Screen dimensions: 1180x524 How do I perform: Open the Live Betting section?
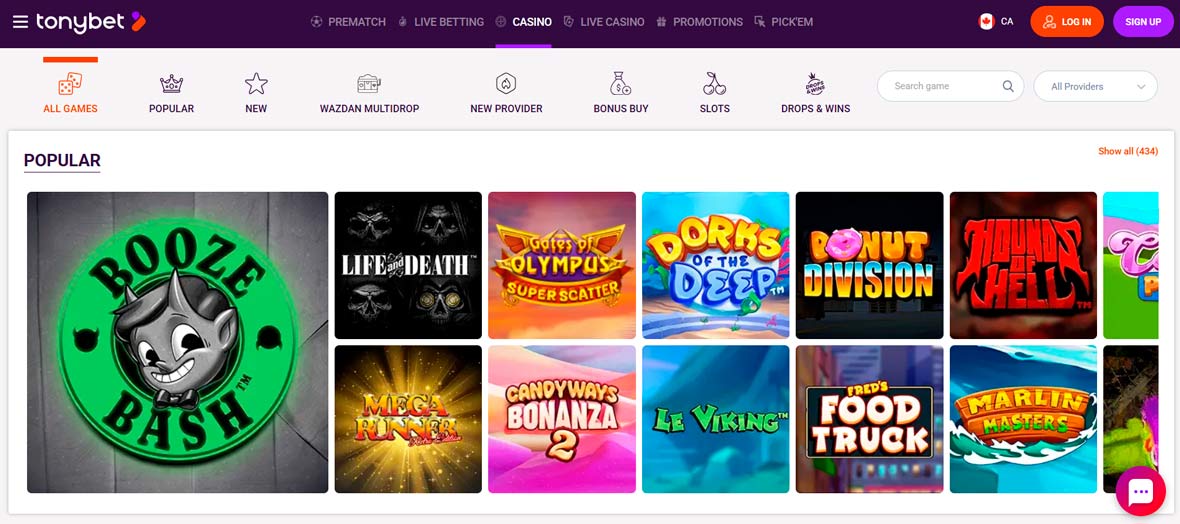pos(449,22)
